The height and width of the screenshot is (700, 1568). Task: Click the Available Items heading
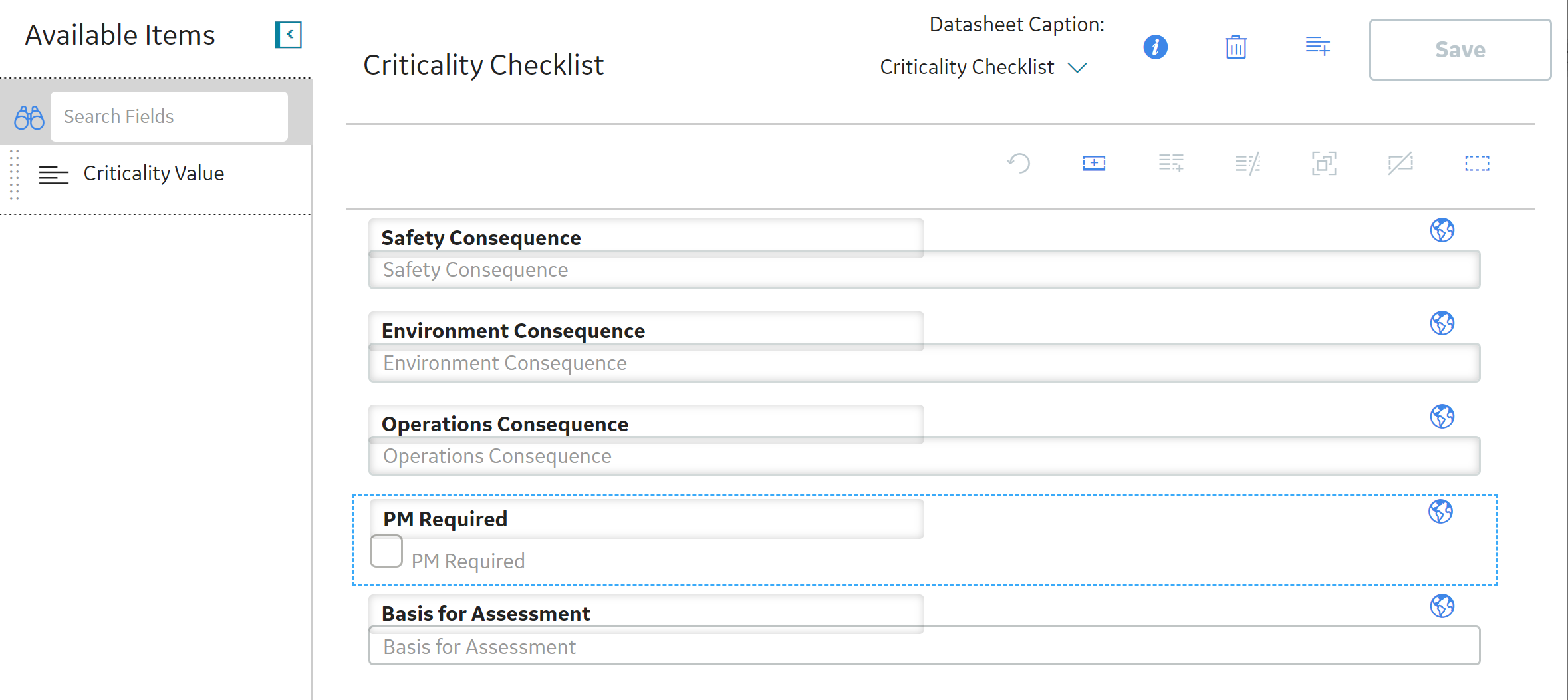coord(120,35)
